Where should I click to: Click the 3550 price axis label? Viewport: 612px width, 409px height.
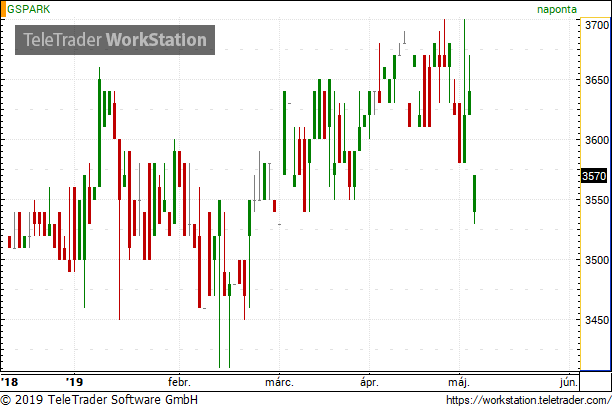(597, 200)
